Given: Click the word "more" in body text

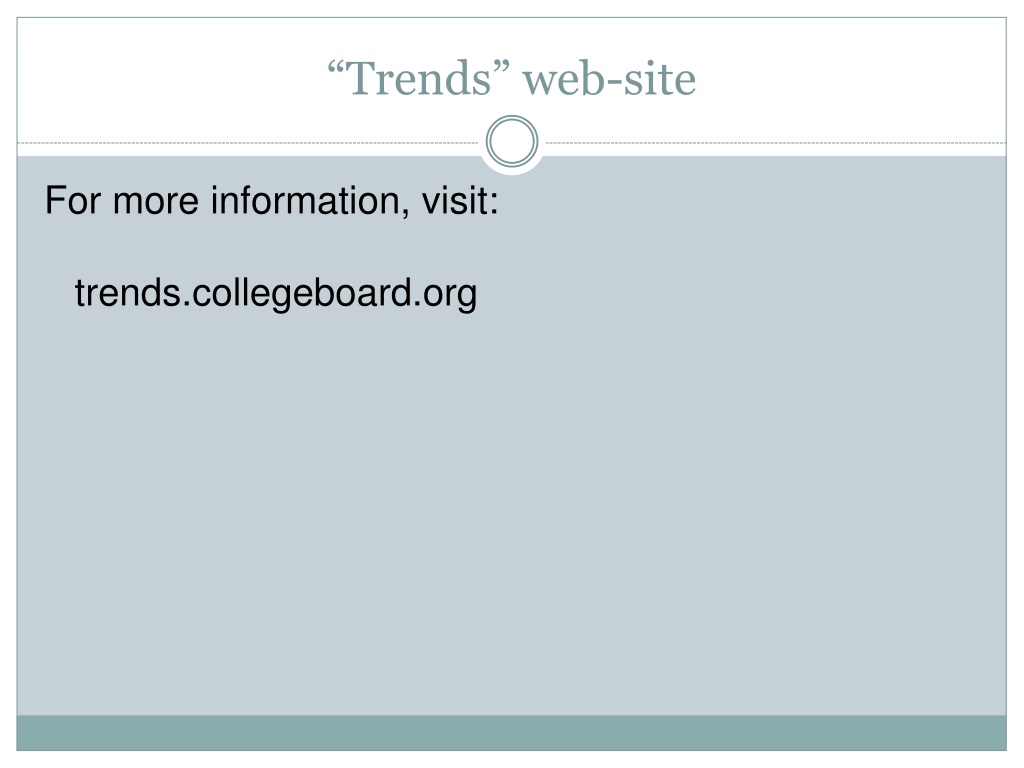Looking at the screenshot, I should click(155, 202).
